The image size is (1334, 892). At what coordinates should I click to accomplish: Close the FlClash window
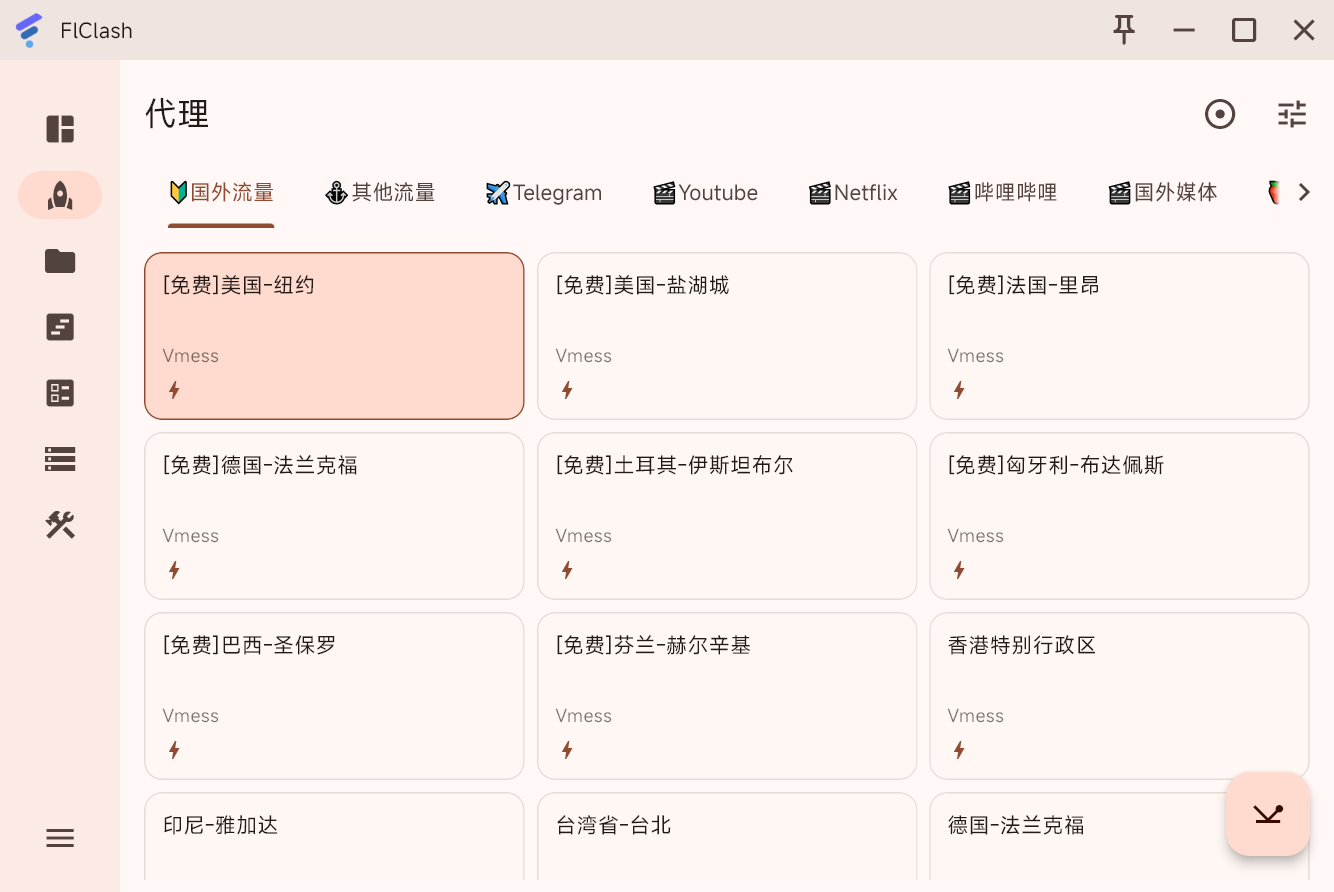pyautogui.click(x=1304, y=30)
